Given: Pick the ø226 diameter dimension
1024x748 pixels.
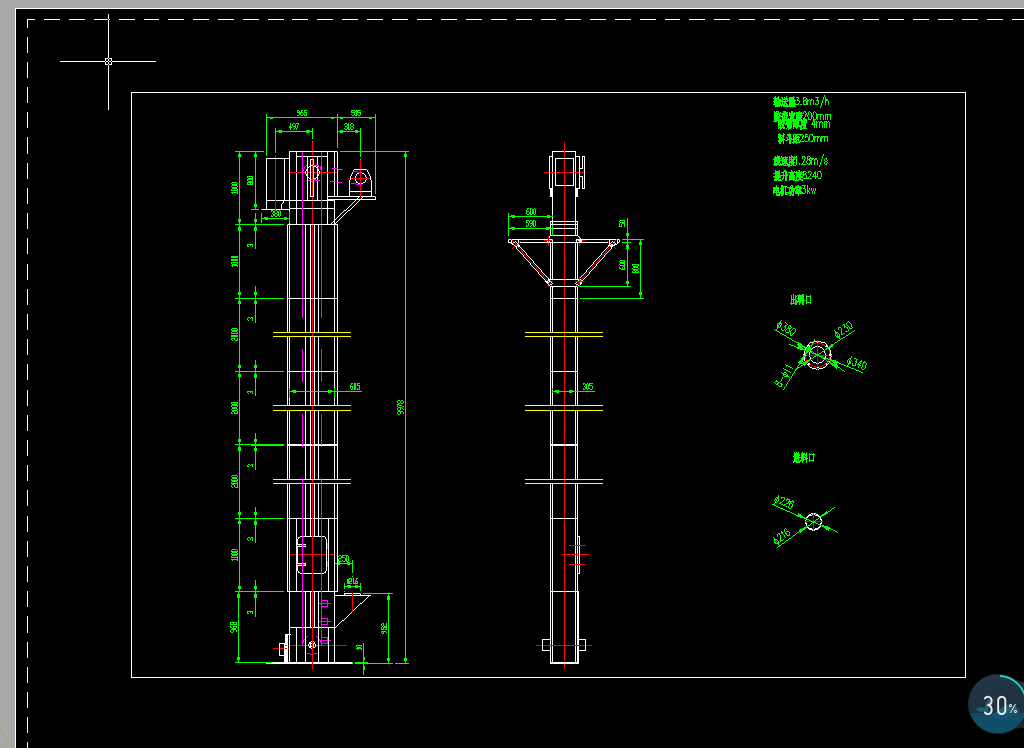Looking at the screenshot, I should (784, 502).
